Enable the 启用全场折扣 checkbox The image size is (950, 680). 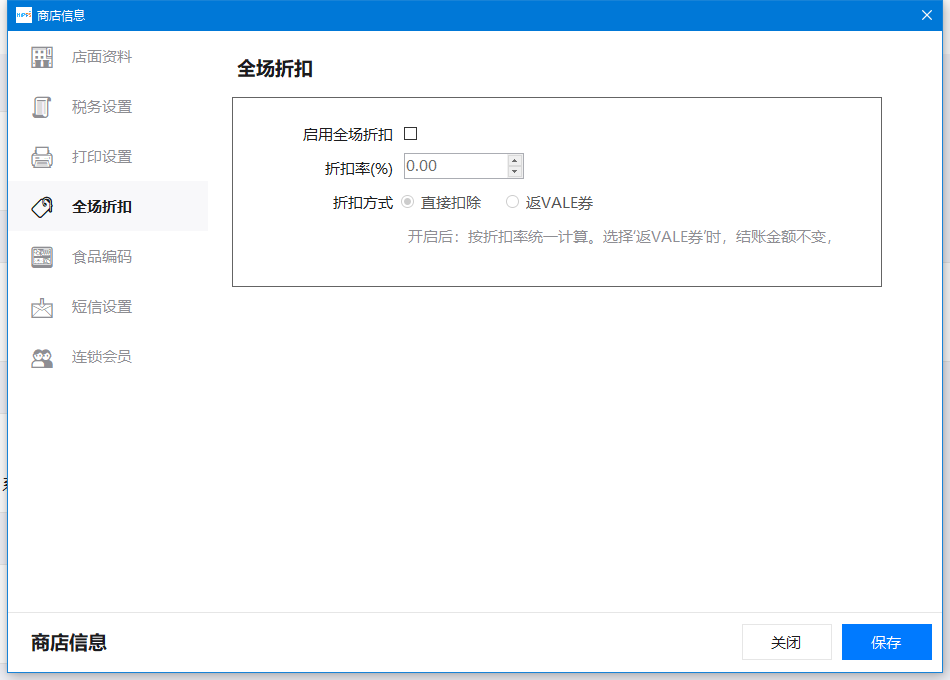coord(411,133)
